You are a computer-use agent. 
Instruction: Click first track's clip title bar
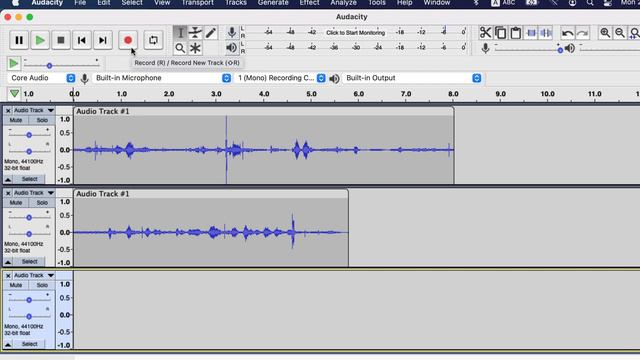[x=264, y=111]
